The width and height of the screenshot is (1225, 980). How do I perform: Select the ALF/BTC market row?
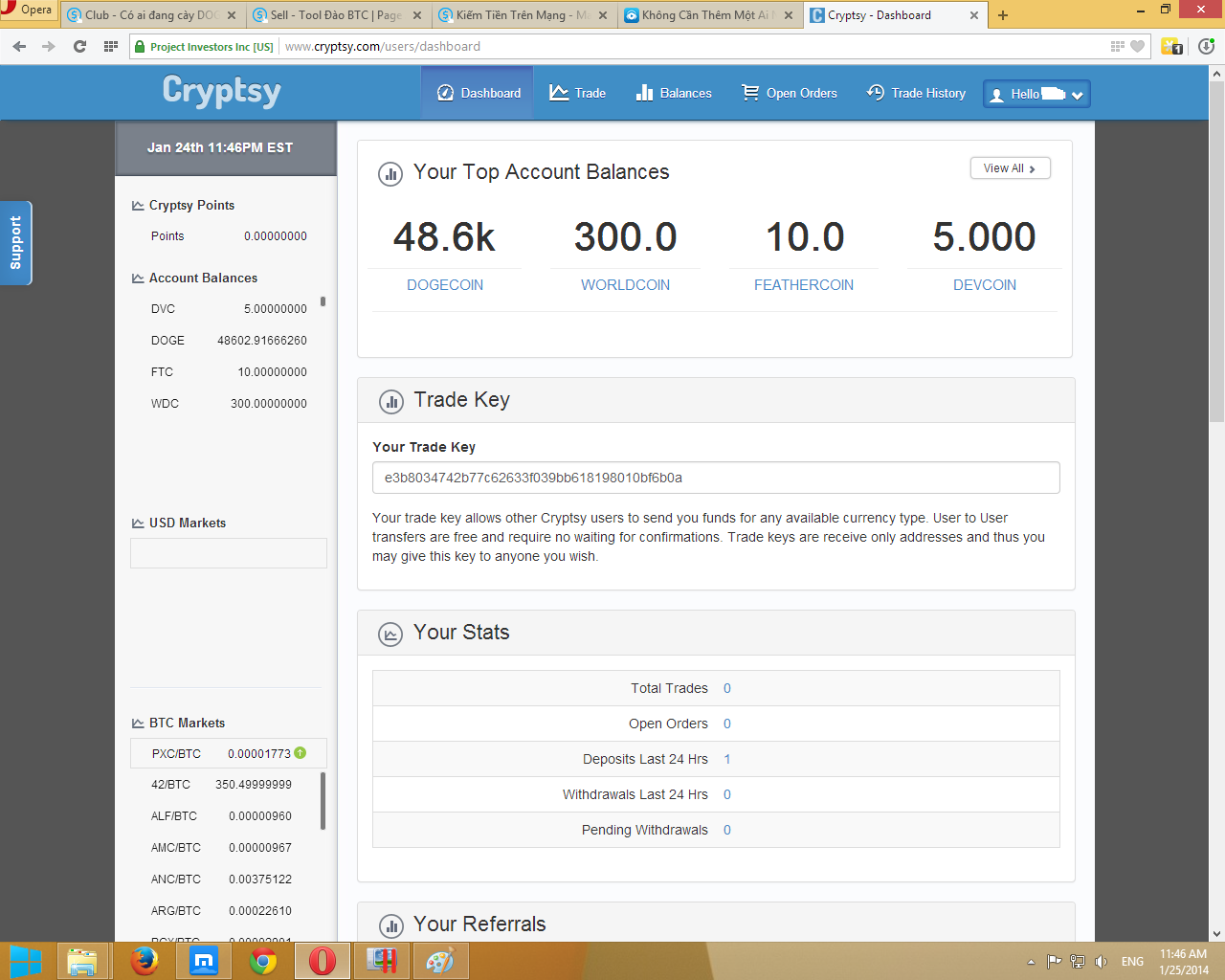point(222,816)
